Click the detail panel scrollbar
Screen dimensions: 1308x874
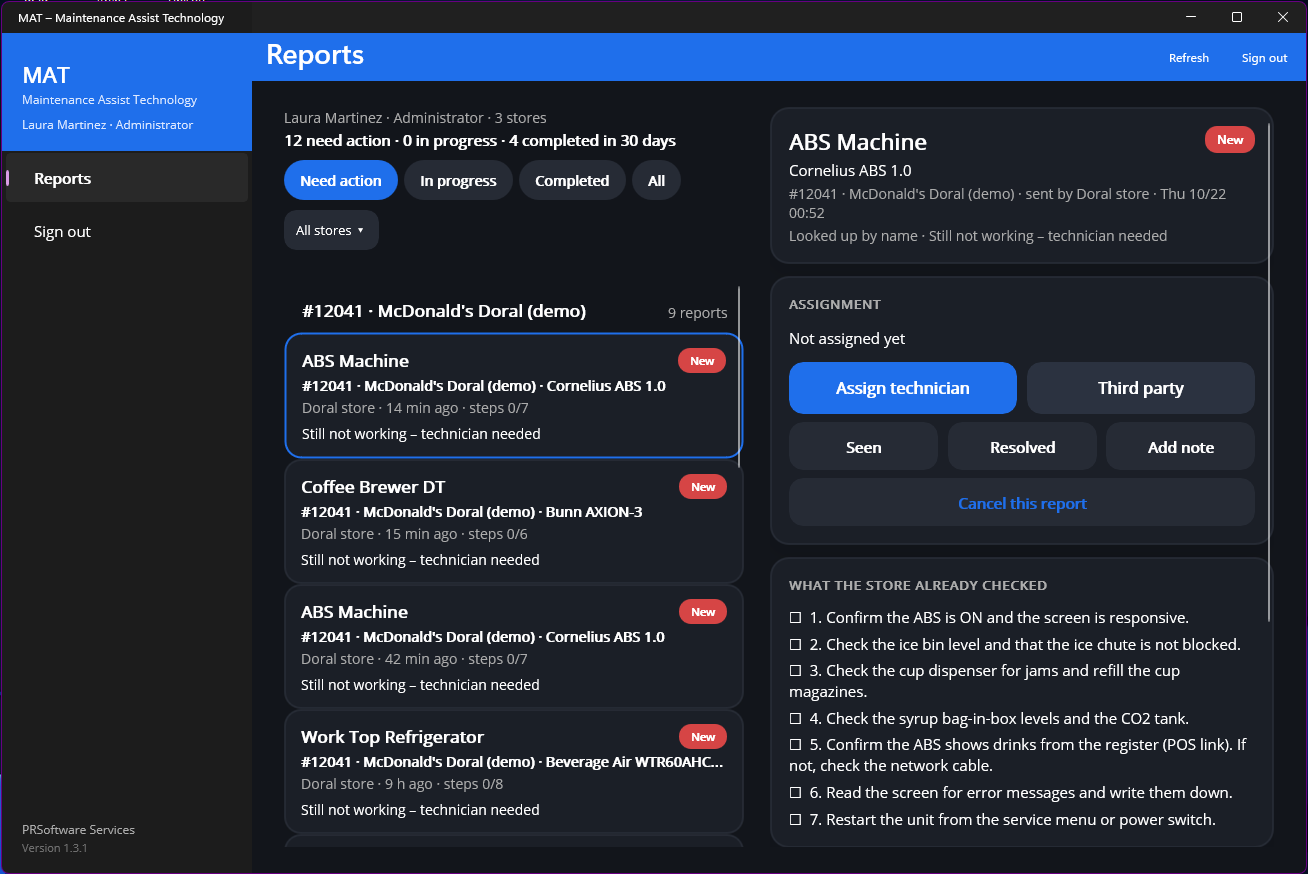tap(1270, 370)
